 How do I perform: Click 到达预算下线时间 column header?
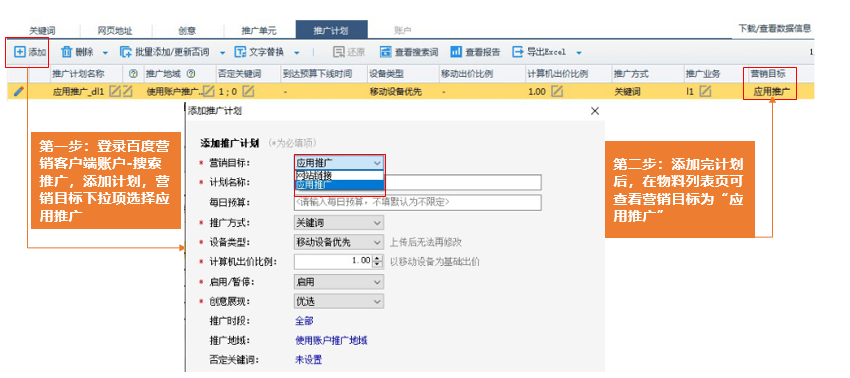tap(317, 73)
